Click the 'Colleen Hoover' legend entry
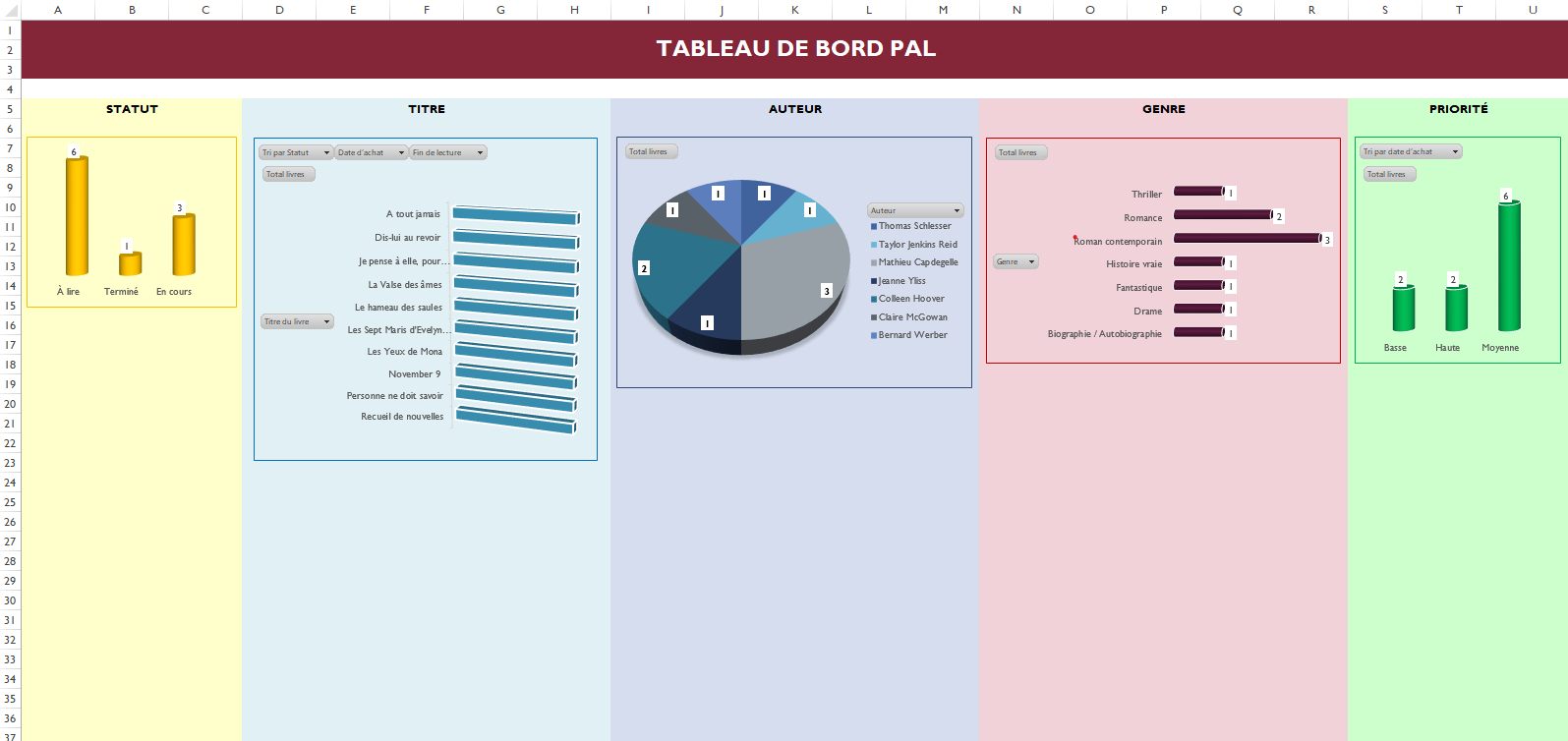Image resolution: width=1568 pixels, height=741 pixels. 910,299
